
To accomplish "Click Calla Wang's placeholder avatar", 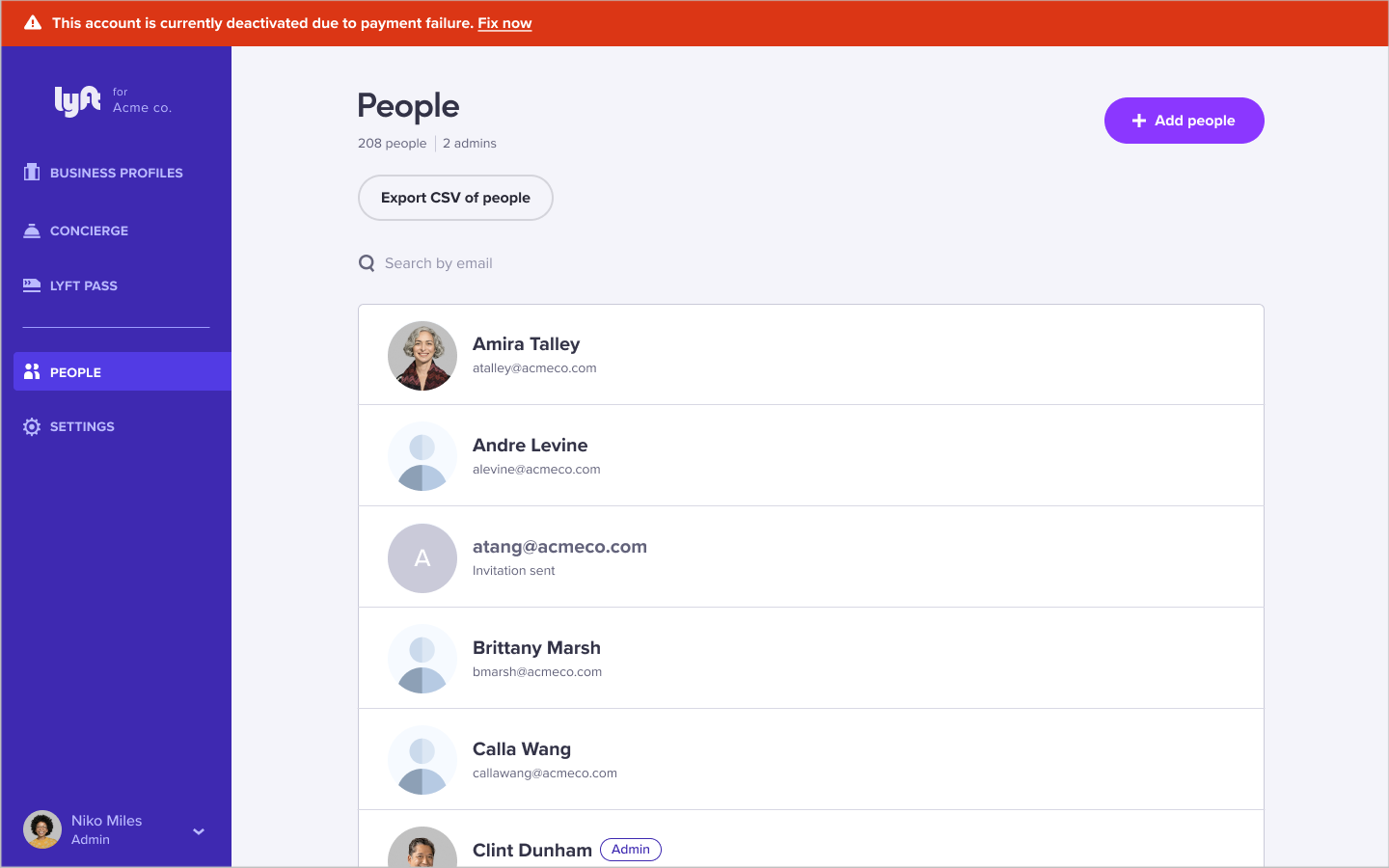I will pyautogui.click(x=422, y=760).
